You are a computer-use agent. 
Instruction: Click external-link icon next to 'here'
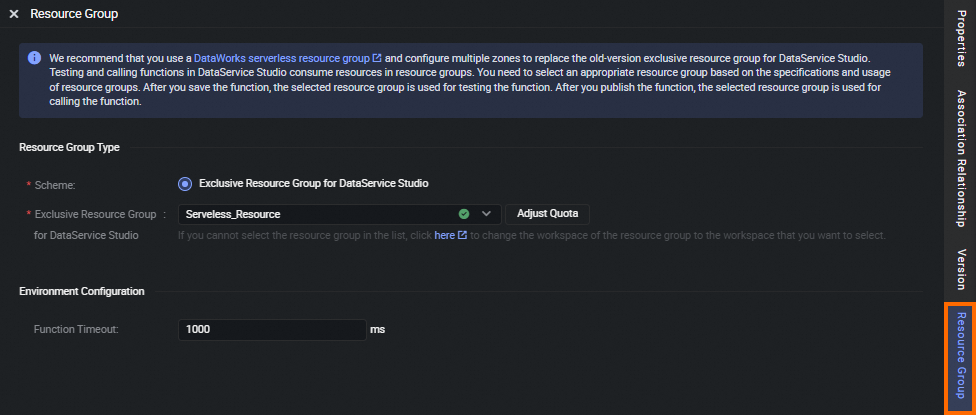[462, 236]
